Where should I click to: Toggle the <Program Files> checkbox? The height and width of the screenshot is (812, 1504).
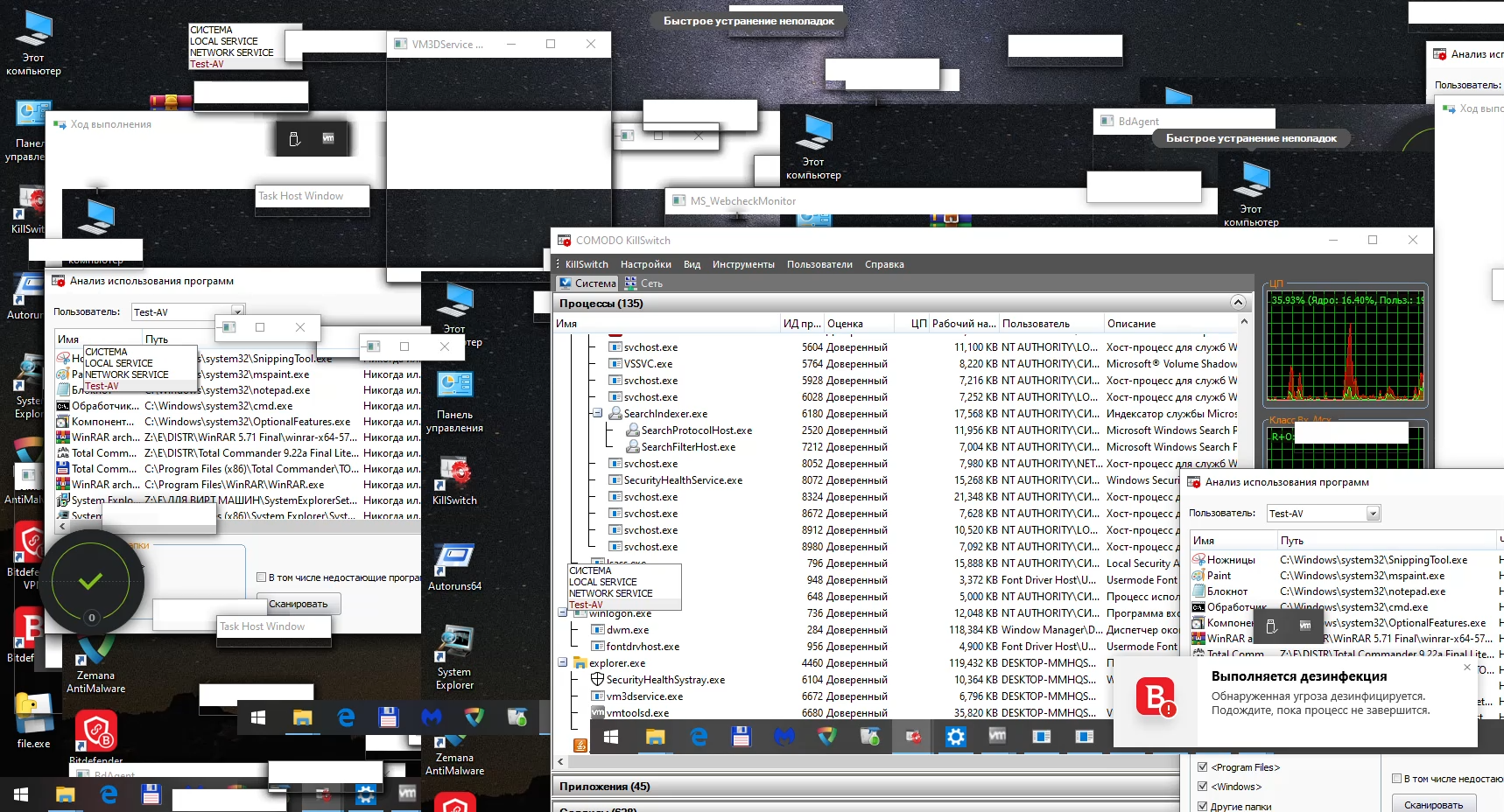pos(1202,767)
